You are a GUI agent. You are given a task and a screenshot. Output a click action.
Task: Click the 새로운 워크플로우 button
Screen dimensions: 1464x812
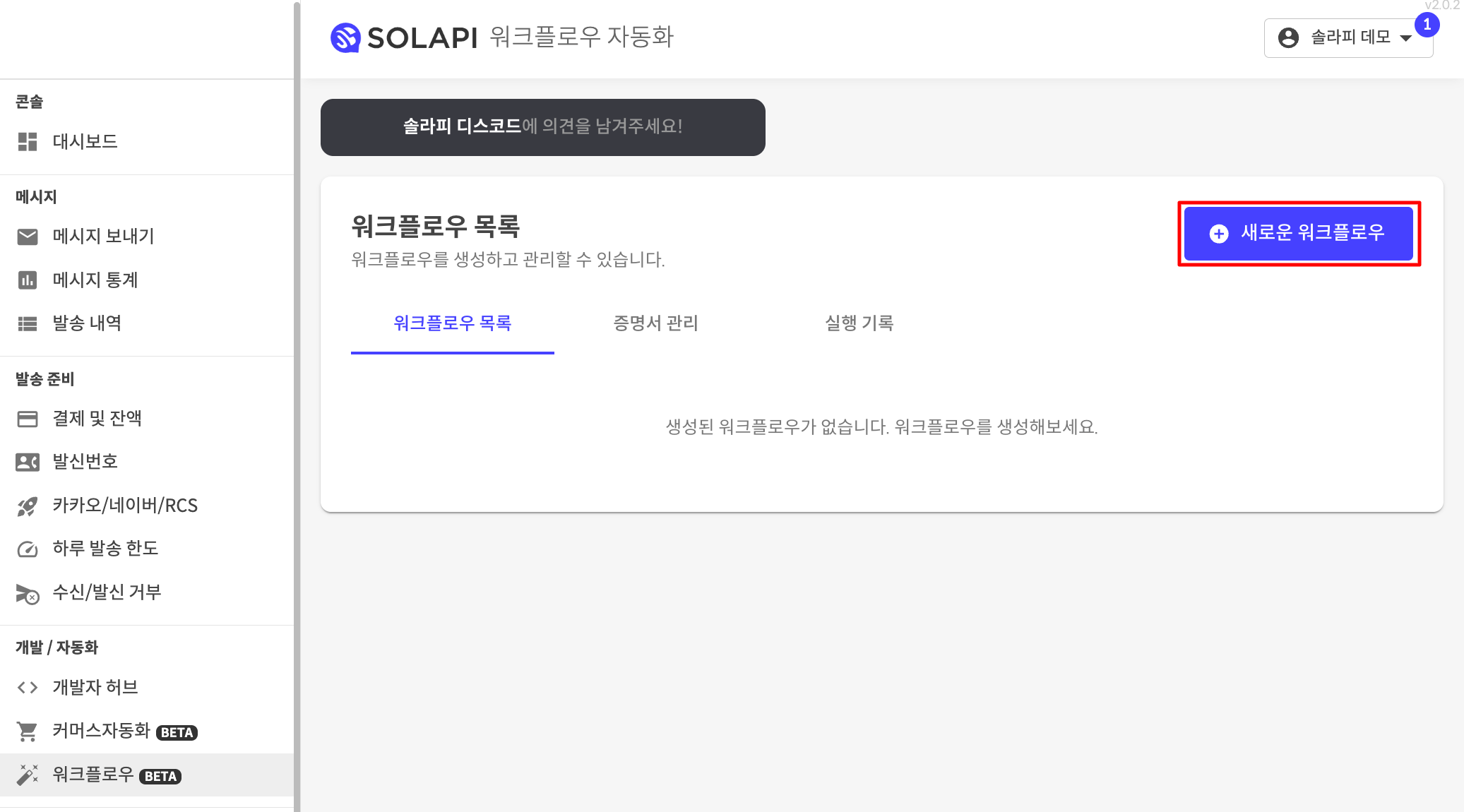click(x=1298, y=233)
